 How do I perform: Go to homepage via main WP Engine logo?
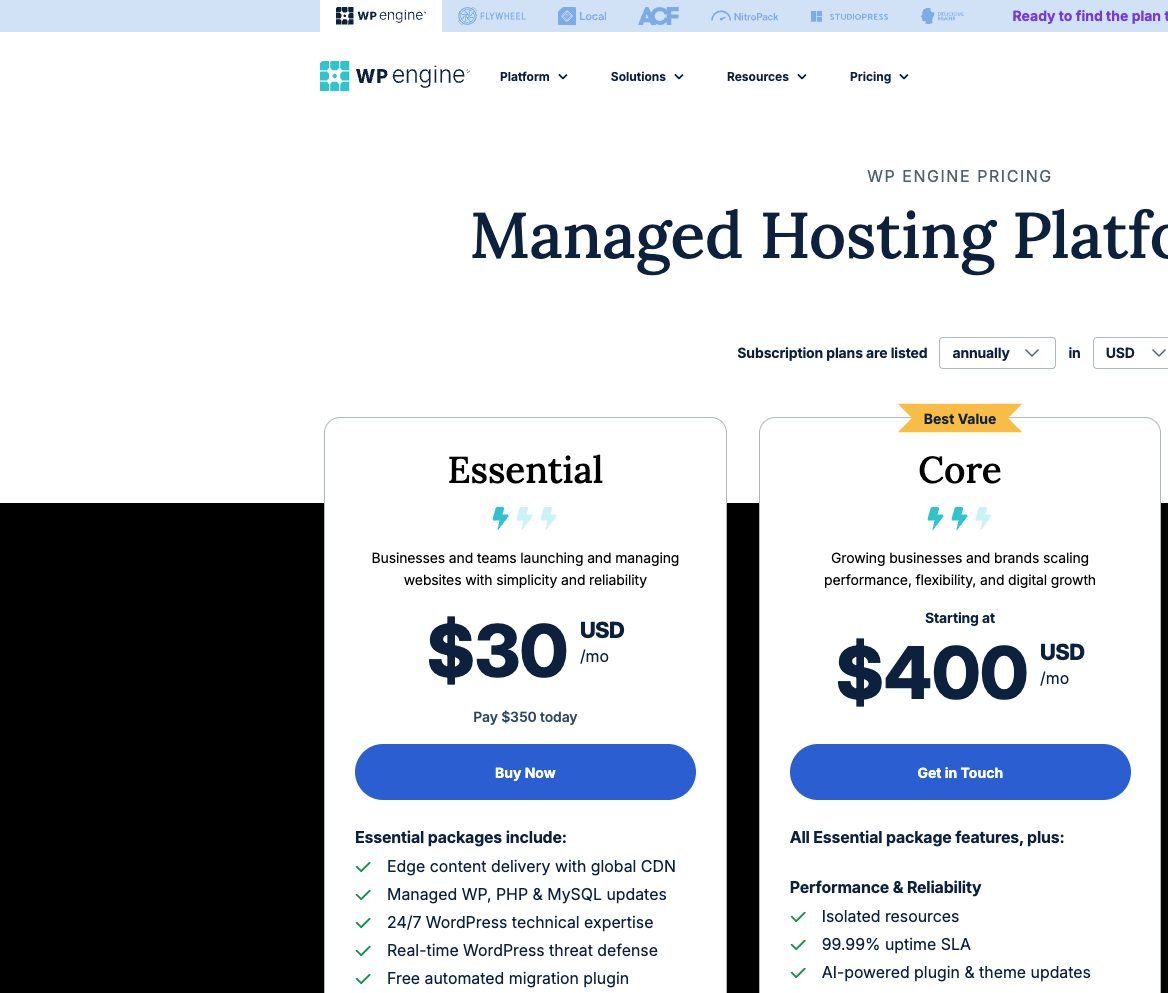click(394, 76)
